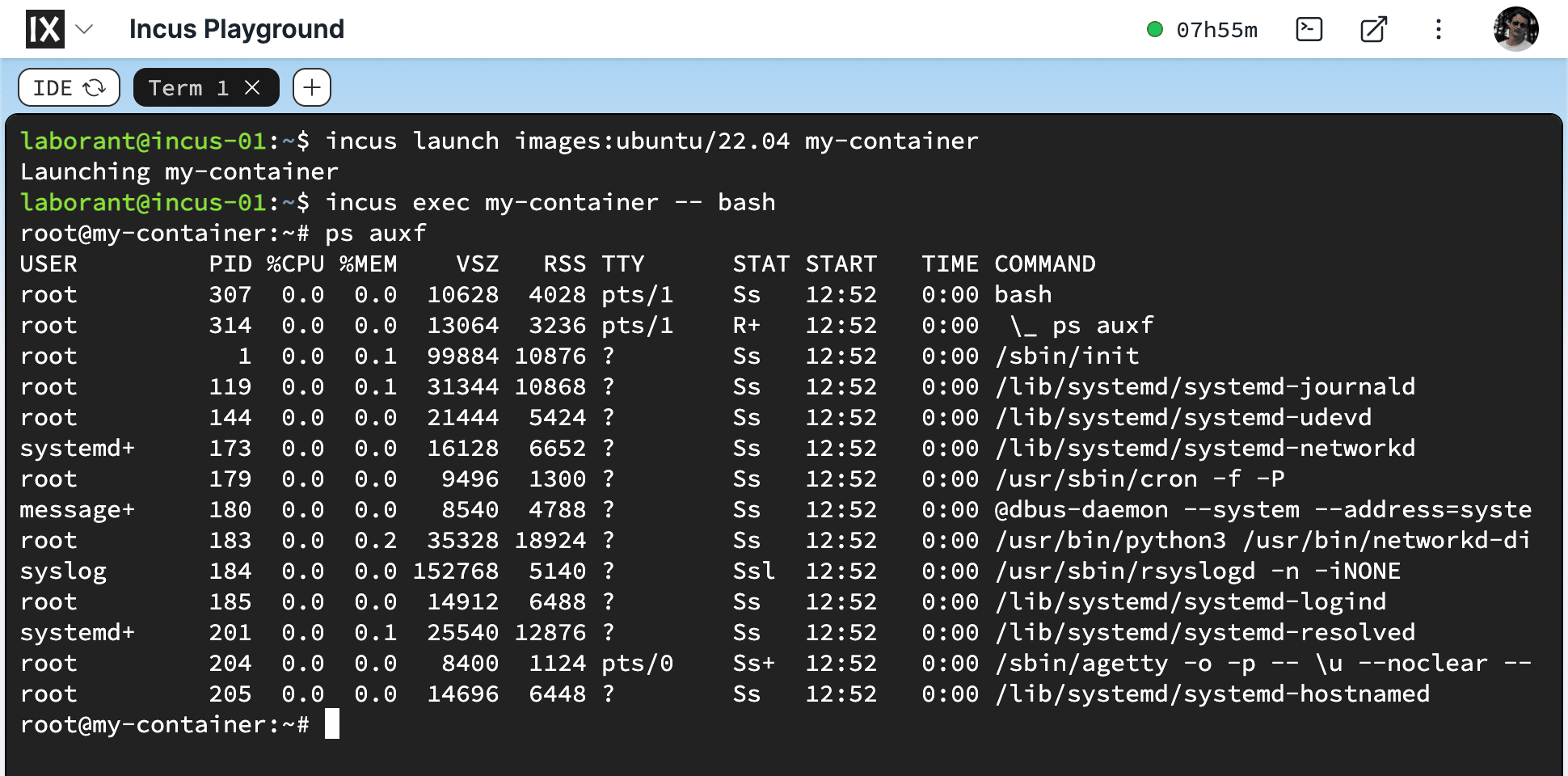Click the '/lib/systemd/systemd-journald' process entry

click(x=1205, y=386)
